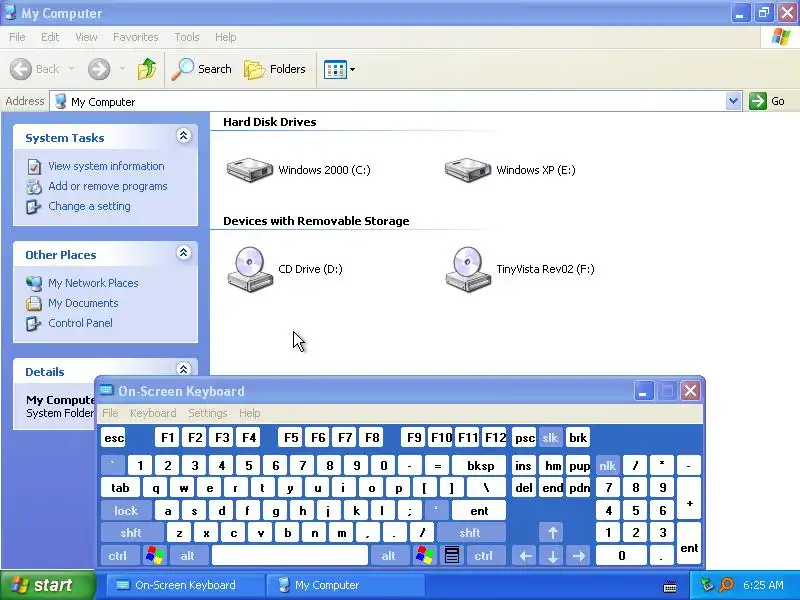Toggle the left shft key on keyboard
800x600 pixels.
click(x=131, y=533)
